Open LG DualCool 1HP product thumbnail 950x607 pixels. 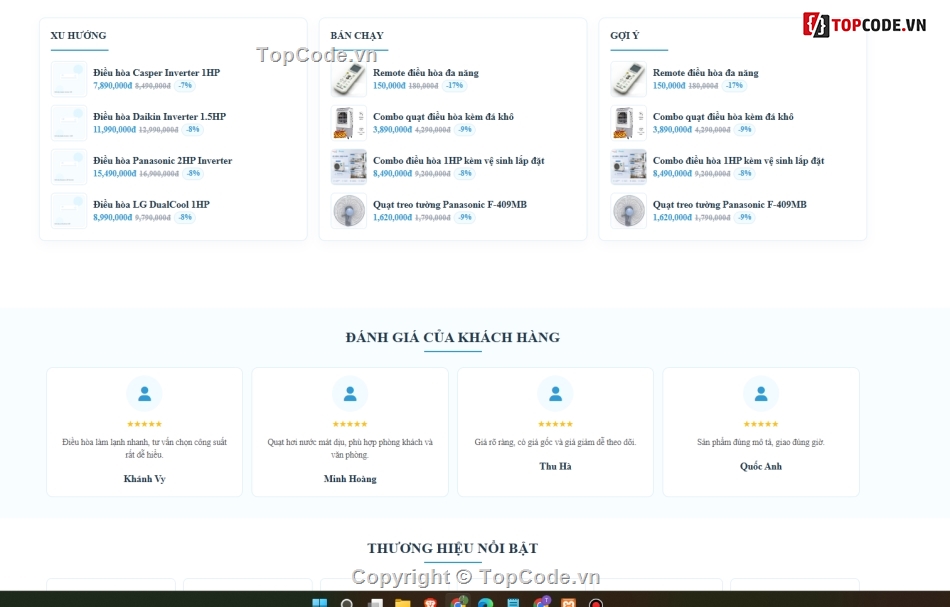(69, 211)
